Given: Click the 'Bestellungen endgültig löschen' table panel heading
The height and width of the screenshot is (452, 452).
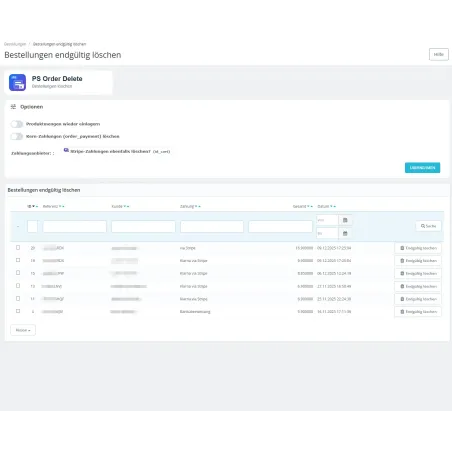Looking at the screenshot, I should [44, 190].
